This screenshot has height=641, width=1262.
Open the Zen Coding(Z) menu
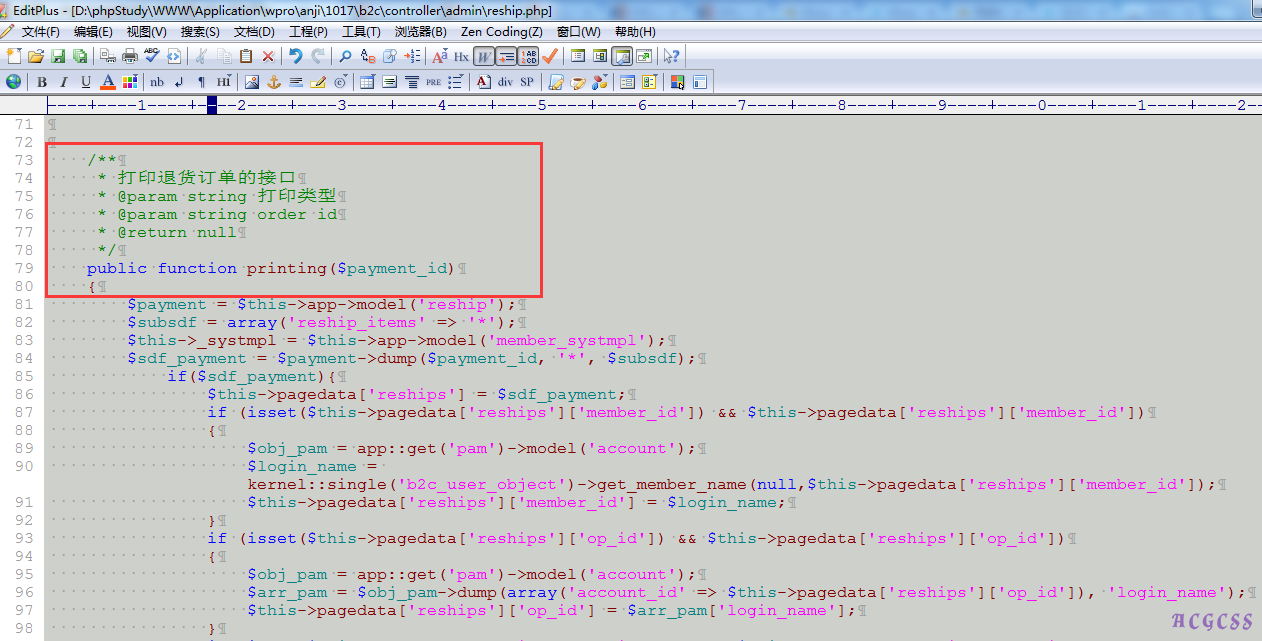(501, 32)
